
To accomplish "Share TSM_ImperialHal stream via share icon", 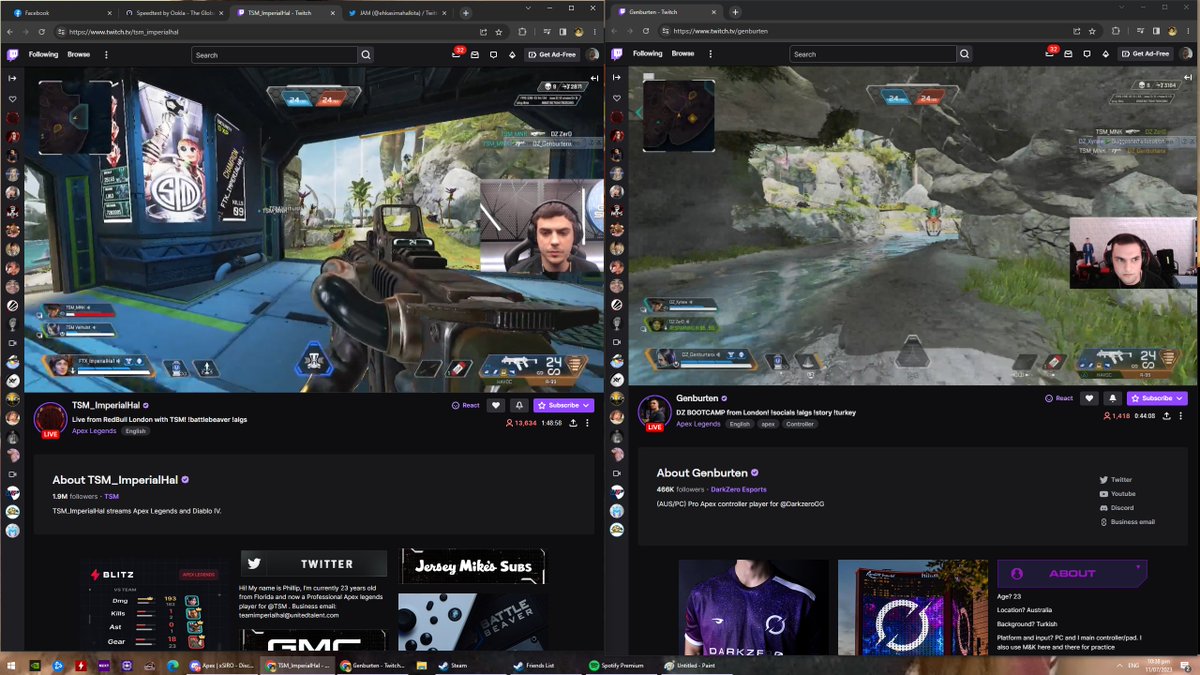I will point(573,423).
